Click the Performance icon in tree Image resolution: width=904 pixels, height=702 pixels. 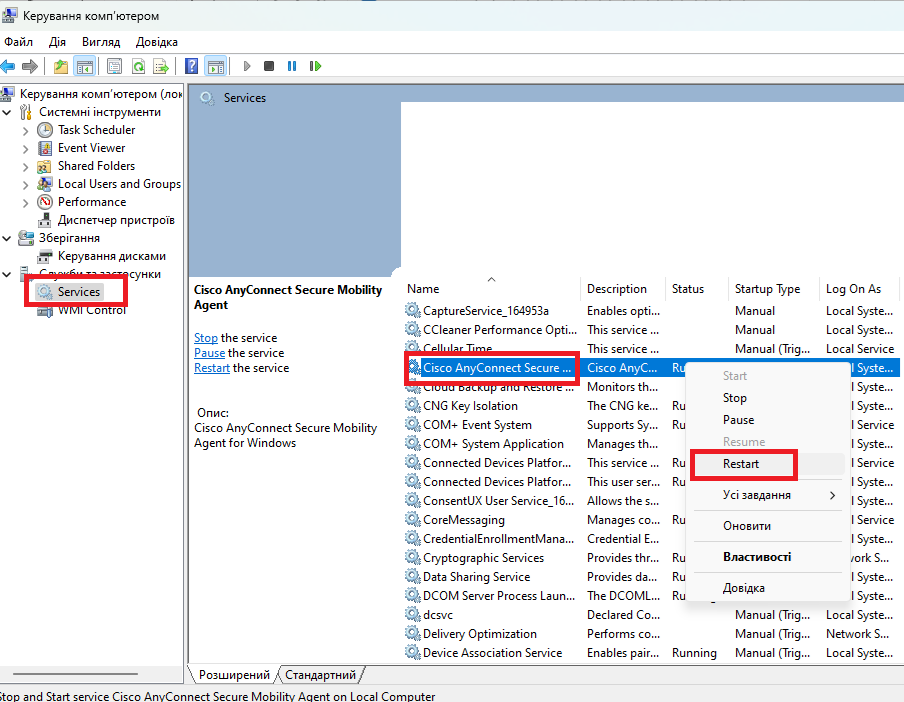45,202
